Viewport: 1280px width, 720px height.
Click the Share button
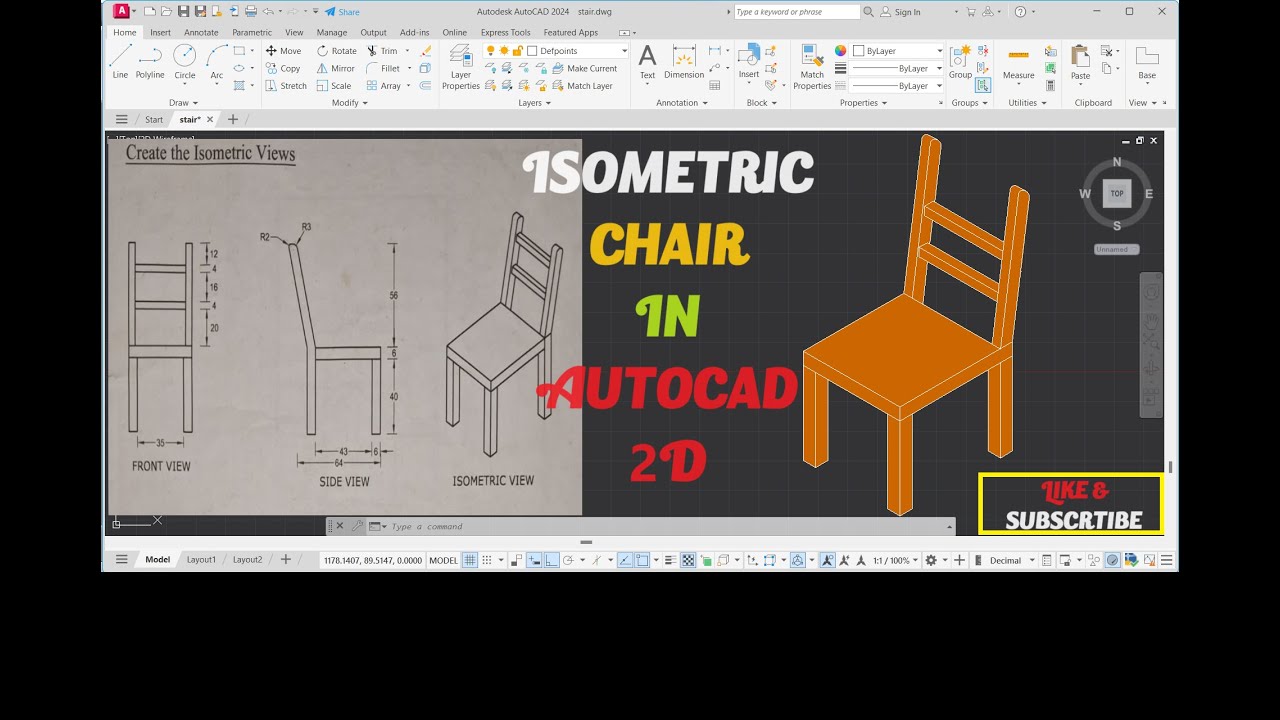[342, 12]
